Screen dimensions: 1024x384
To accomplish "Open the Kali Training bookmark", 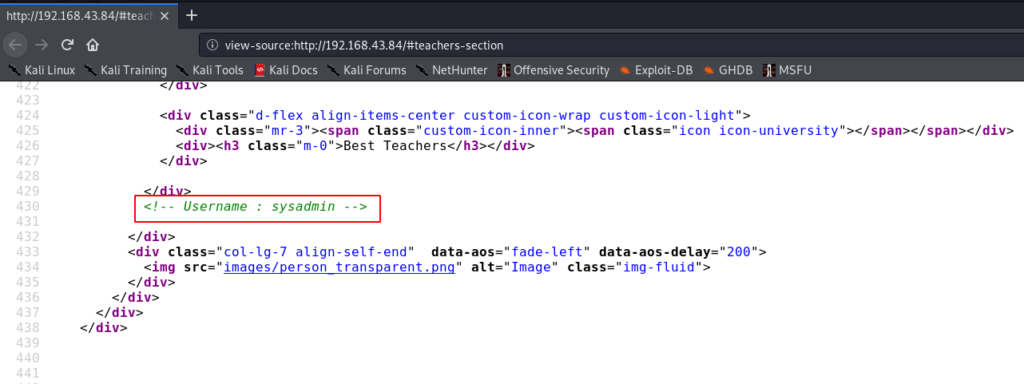I will [x=125, y=70].
